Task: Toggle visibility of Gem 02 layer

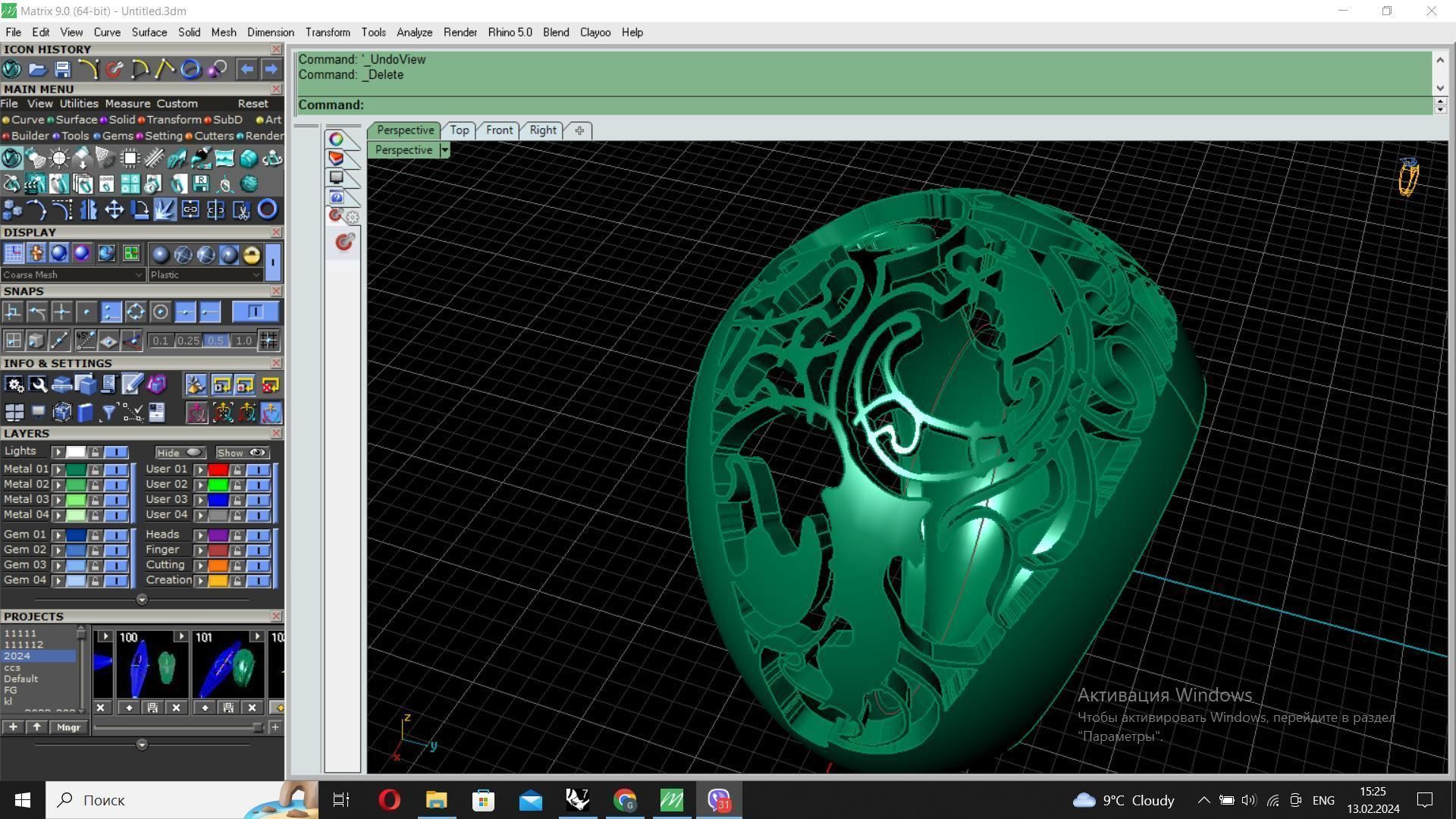Action: pos(116,550)
